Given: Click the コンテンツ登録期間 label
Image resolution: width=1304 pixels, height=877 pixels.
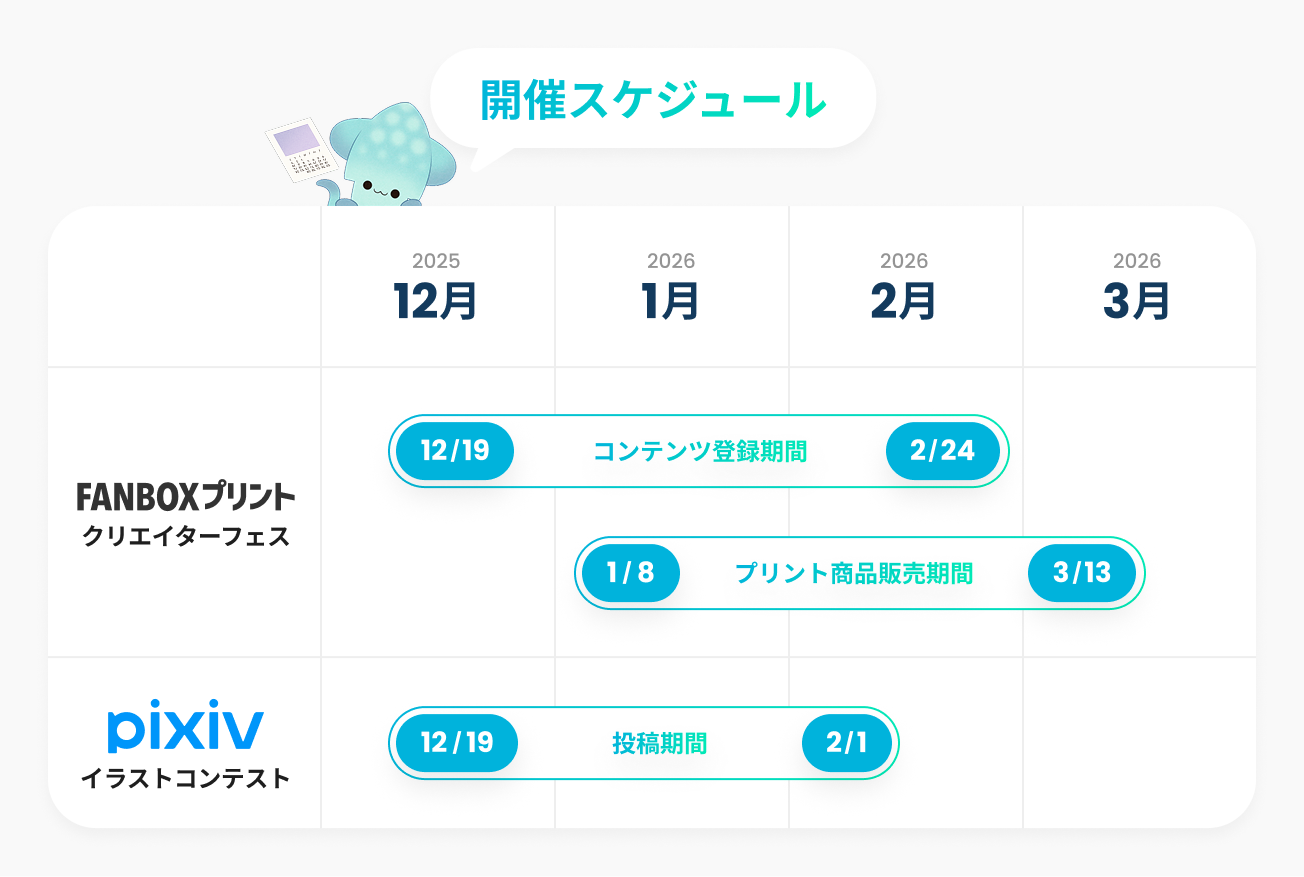Looking at the screenshot, I should tap(700, 452).
